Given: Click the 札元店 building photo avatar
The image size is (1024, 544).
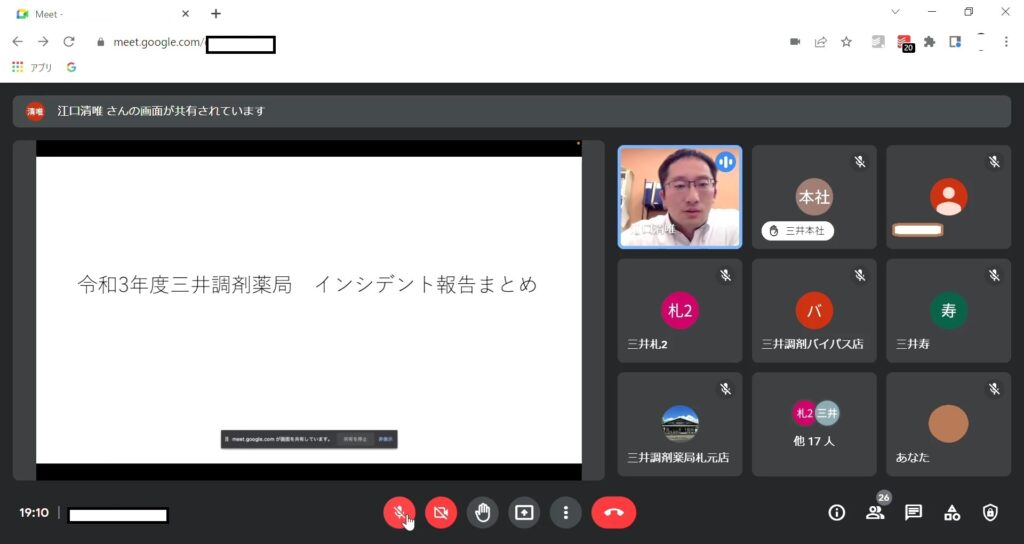Looking at the screenshot, I should point(680,424).
